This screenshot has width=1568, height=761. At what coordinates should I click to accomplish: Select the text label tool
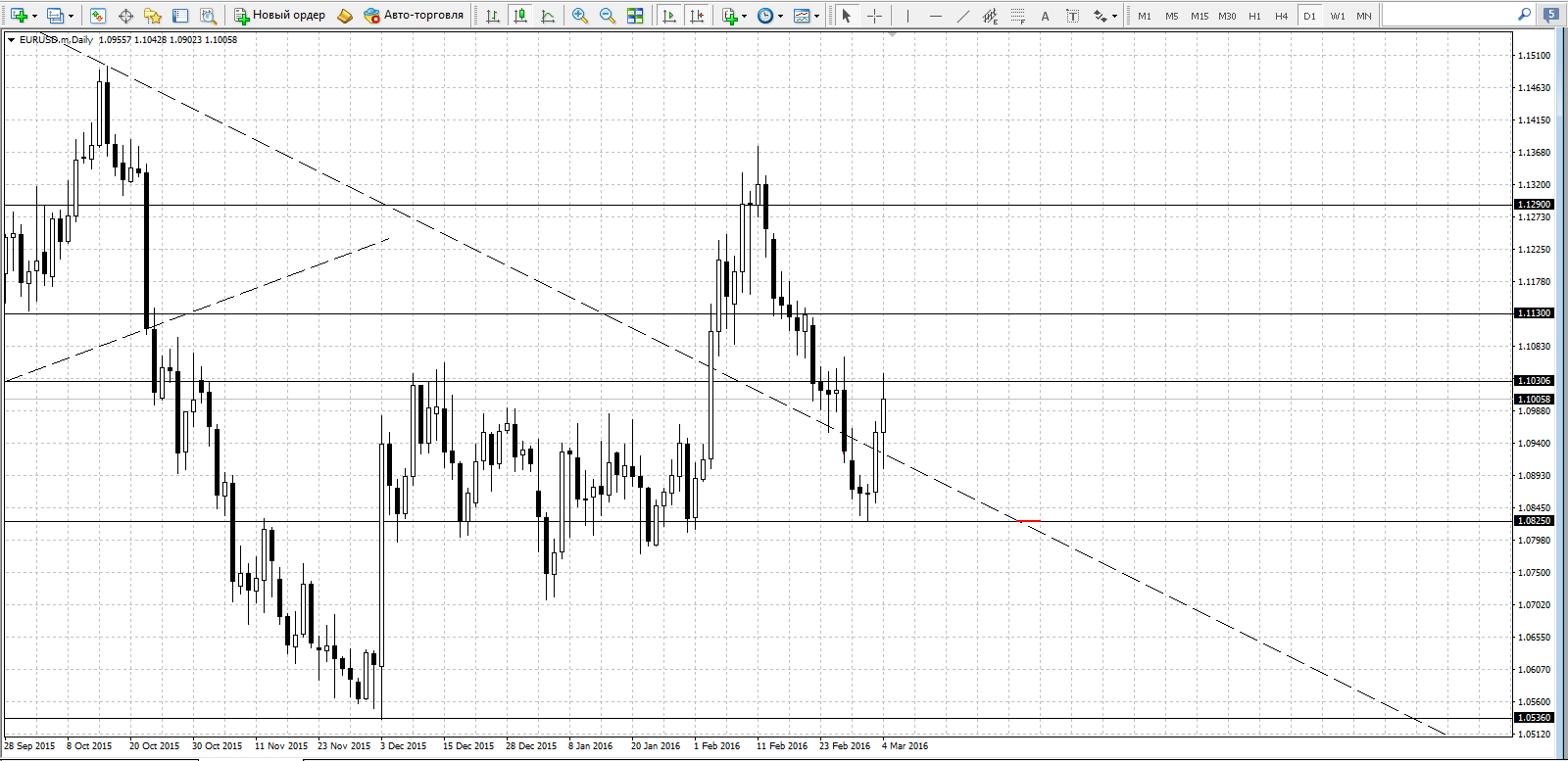(1072, 16)
